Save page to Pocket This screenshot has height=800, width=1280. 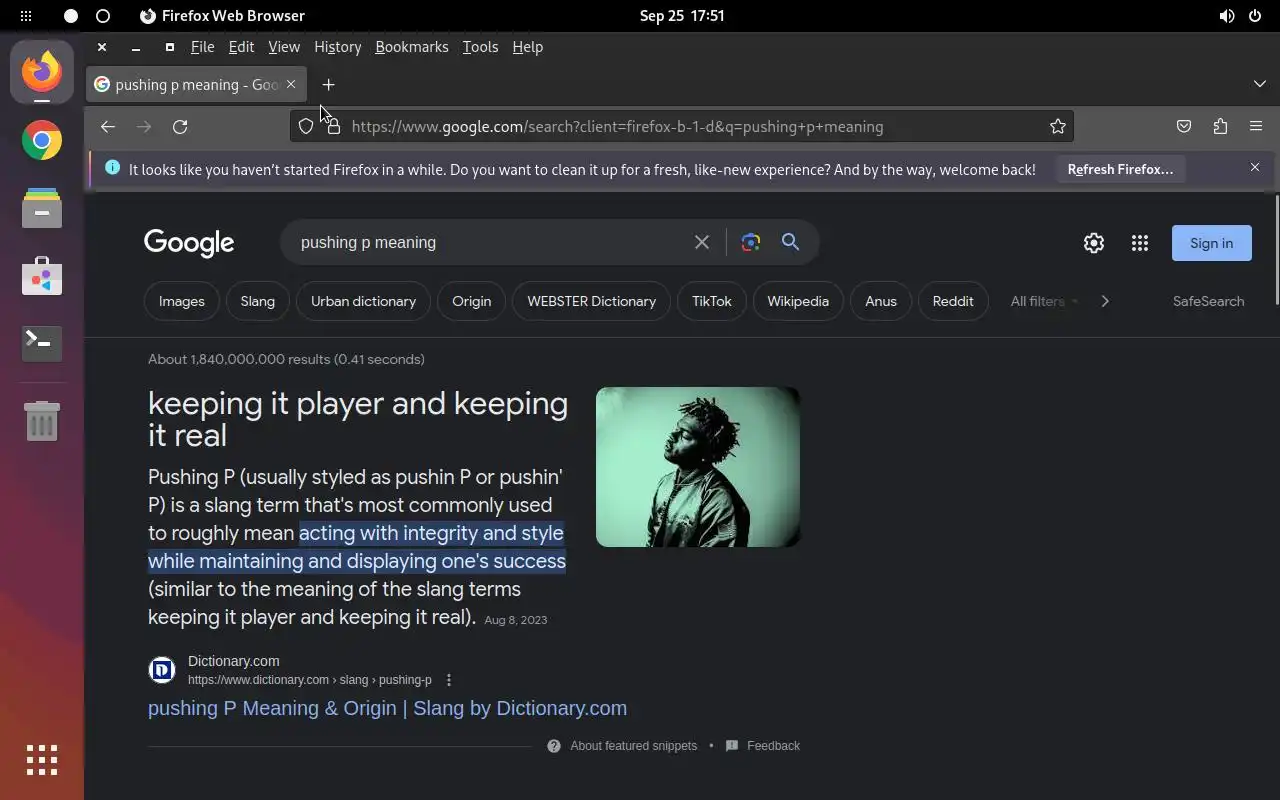pyautogui.click(x=1184, y=127)
